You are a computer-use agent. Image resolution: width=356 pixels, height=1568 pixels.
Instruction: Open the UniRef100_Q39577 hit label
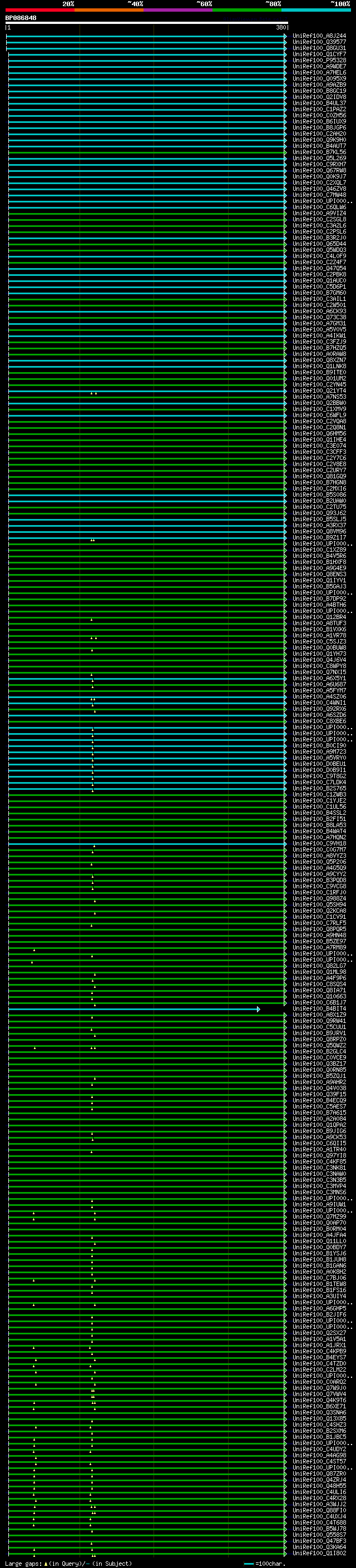(x=319, y=42)
